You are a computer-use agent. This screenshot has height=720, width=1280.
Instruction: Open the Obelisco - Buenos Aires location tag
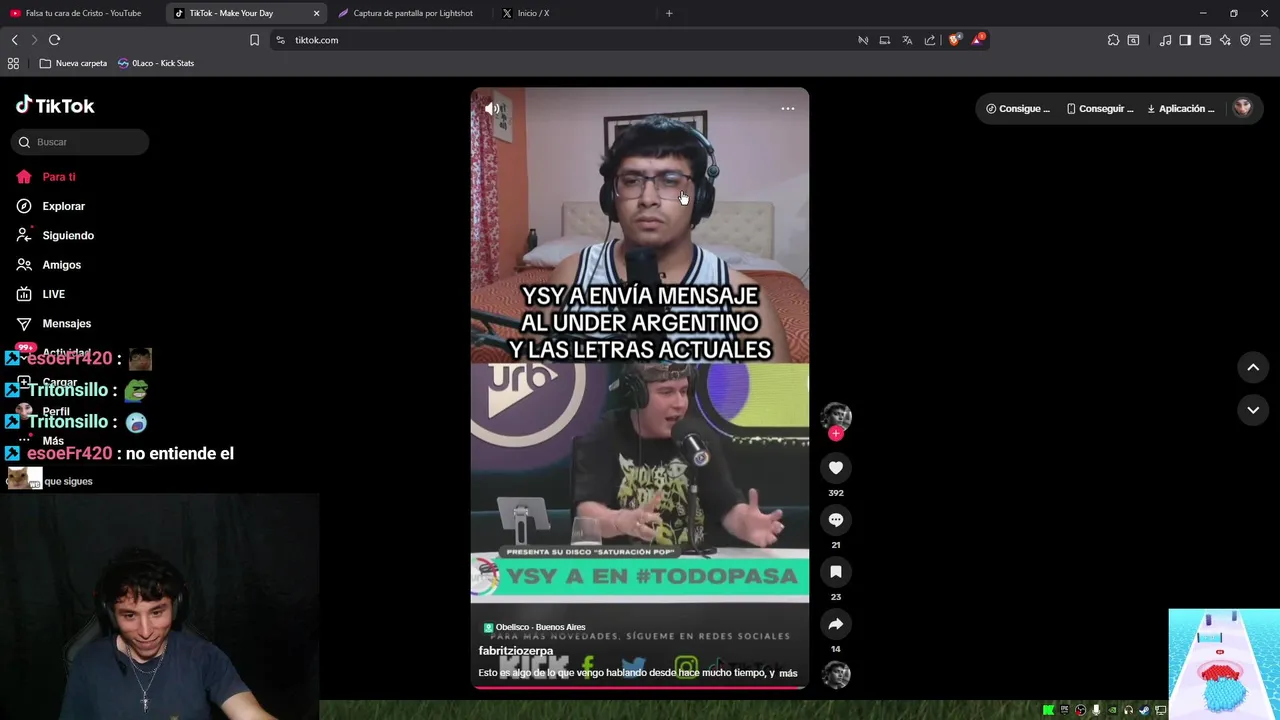(x=535, y=627)
